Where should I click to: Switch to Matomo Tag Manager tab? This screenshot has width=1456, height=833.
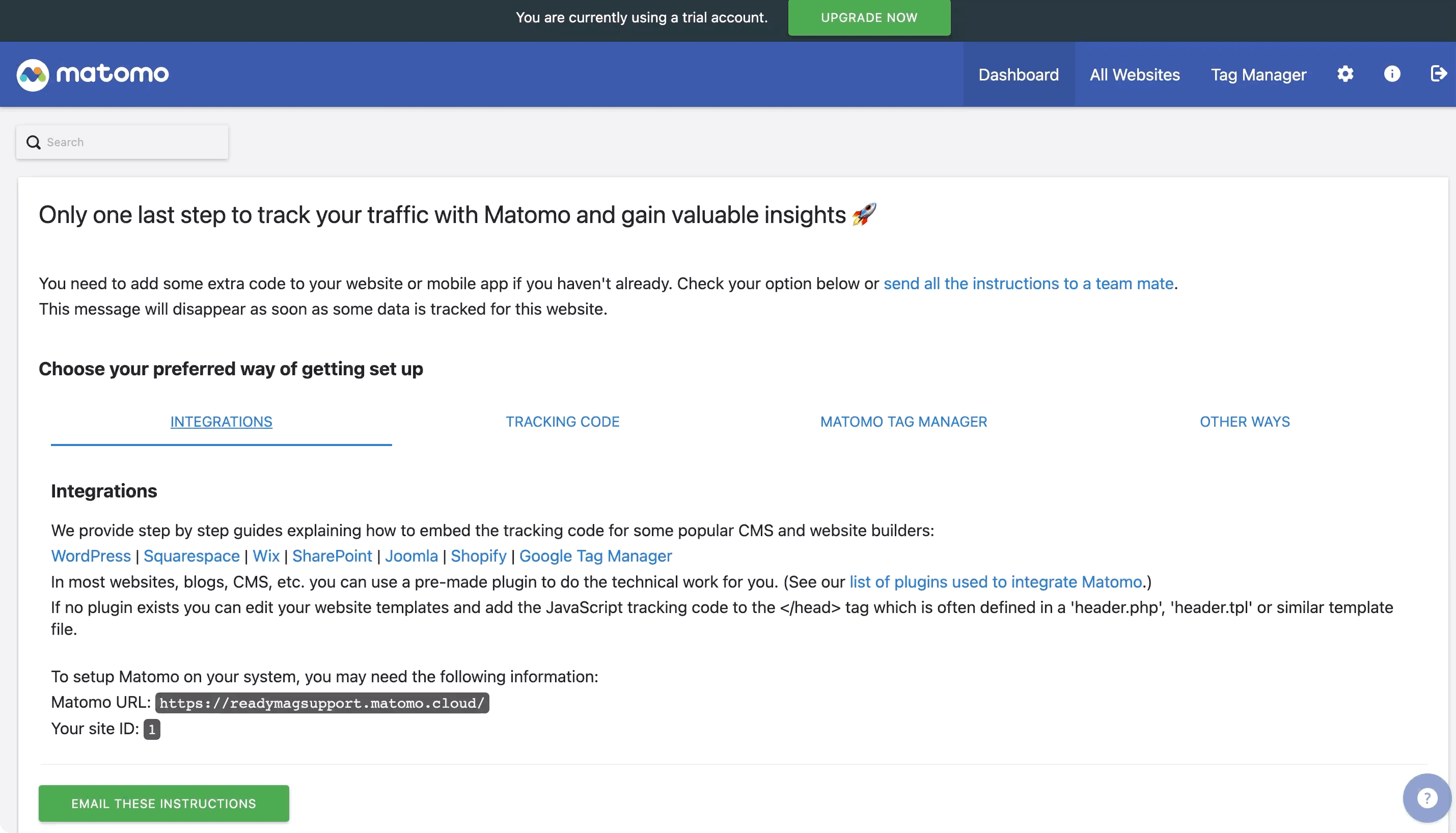[903, 422]
